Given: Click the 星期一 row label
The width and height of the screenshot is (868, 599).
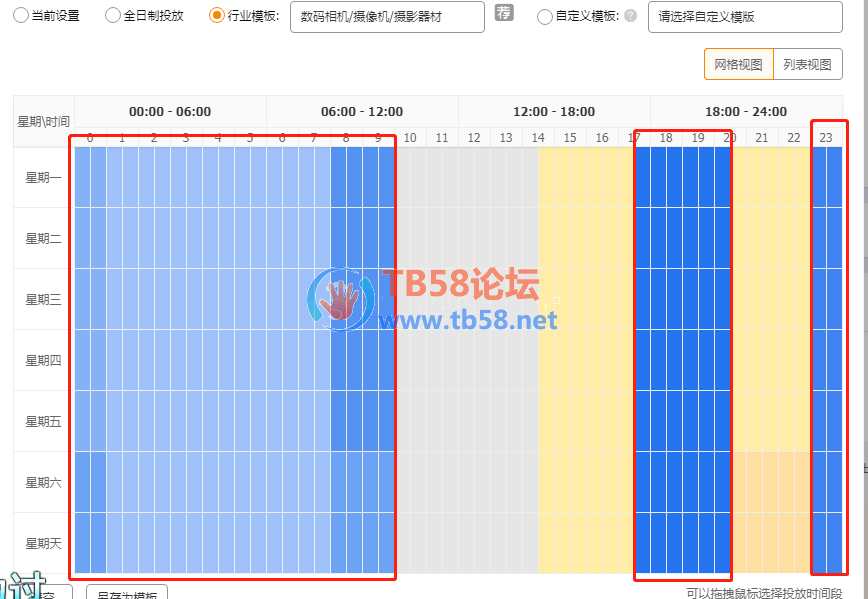Looking at the screenshot, I should 44,177.
